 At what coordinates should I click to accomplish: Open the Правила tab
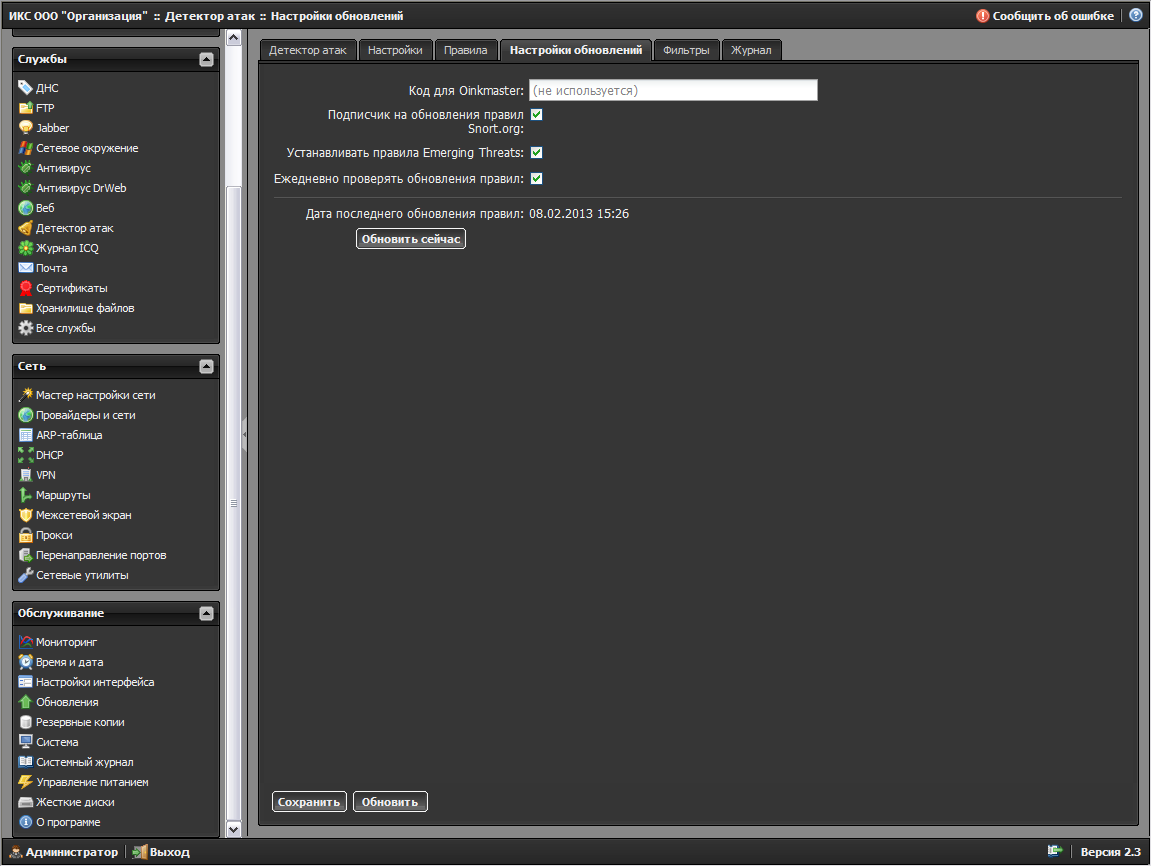466,50
